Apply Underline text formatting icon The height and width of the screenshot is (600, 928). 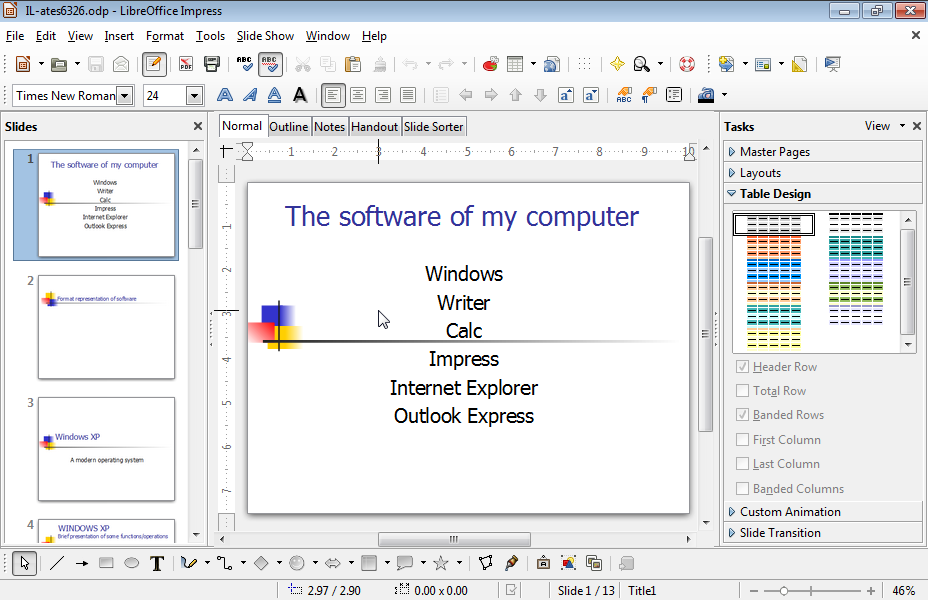point(275,95)
